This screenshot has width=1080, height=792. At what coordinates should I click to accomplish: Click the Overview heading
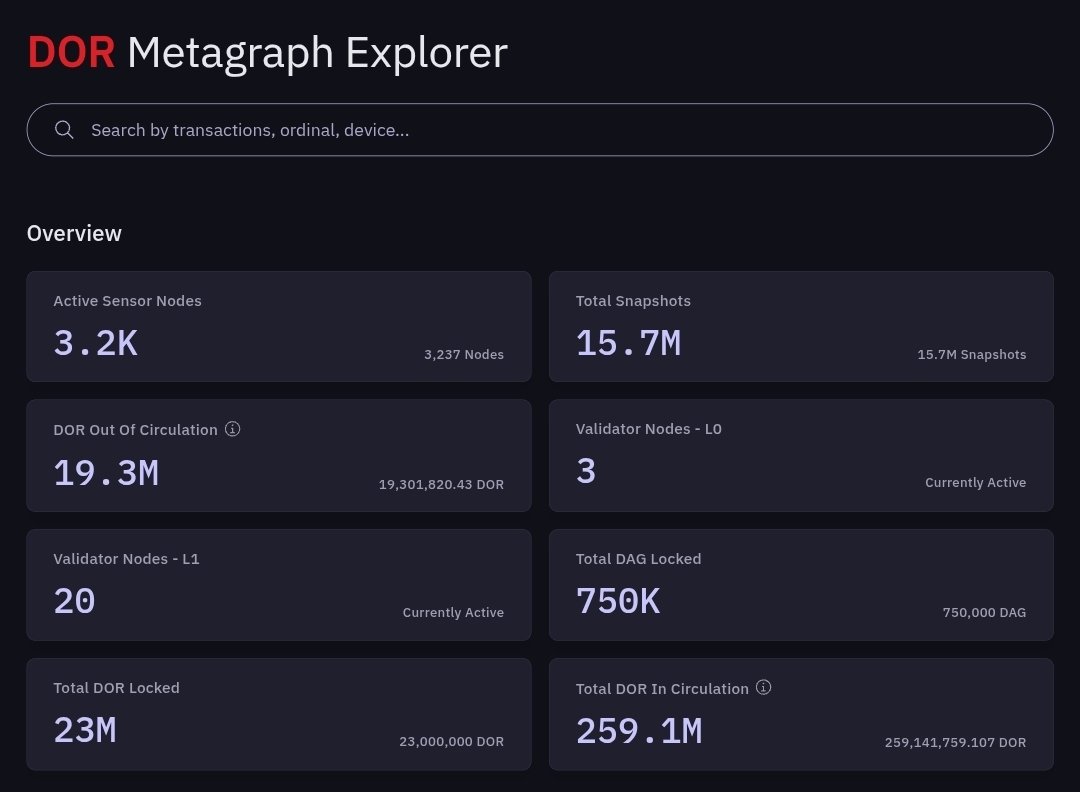coord(74,233)
